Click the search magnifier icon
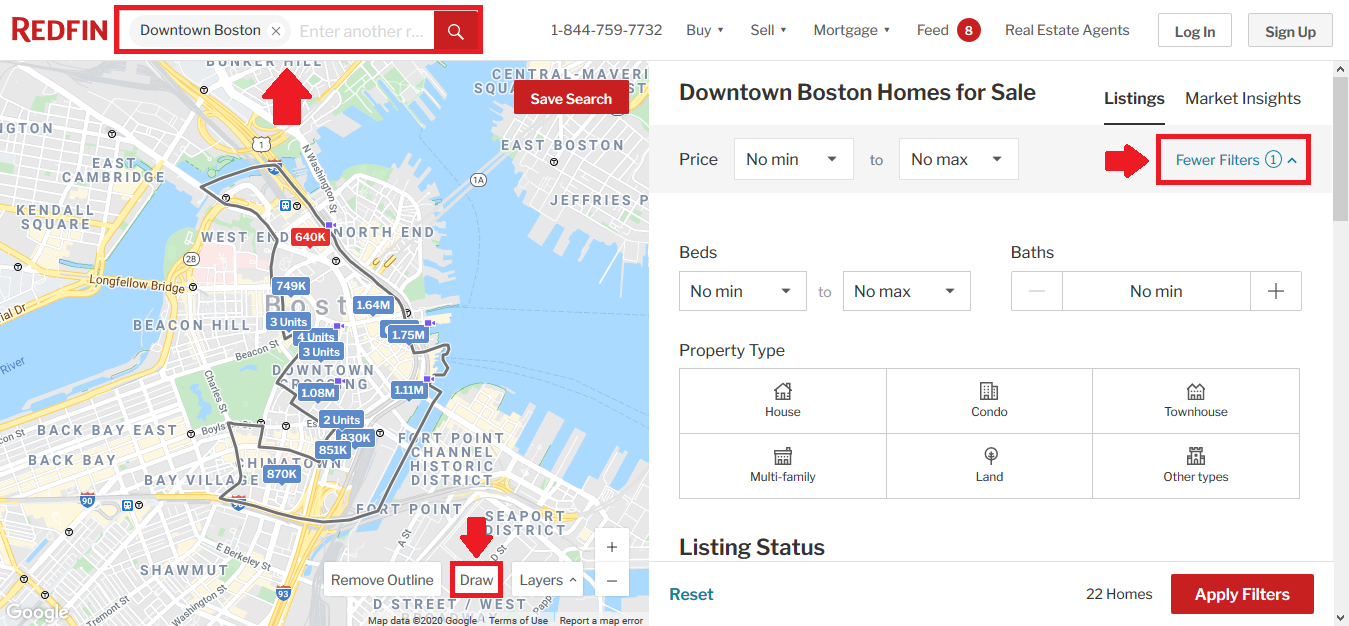The width and height of the screenshot is (1349, 626). pos(456,30)
